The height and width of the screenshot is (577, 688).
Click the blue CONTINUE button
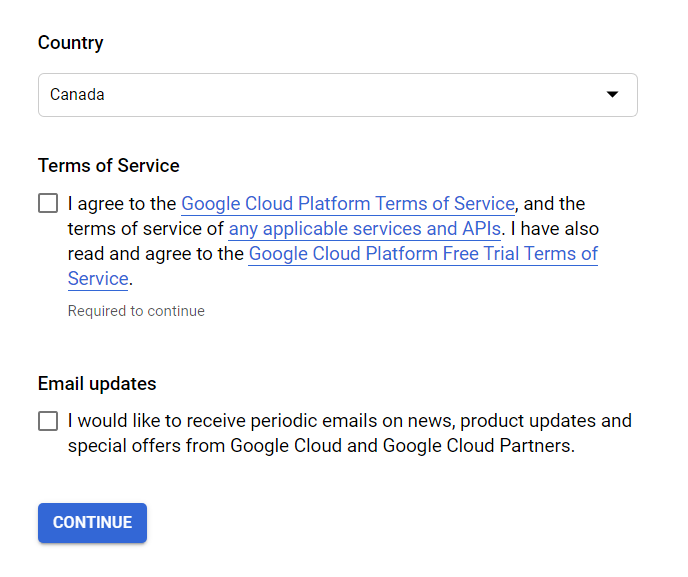click(92, 523)
